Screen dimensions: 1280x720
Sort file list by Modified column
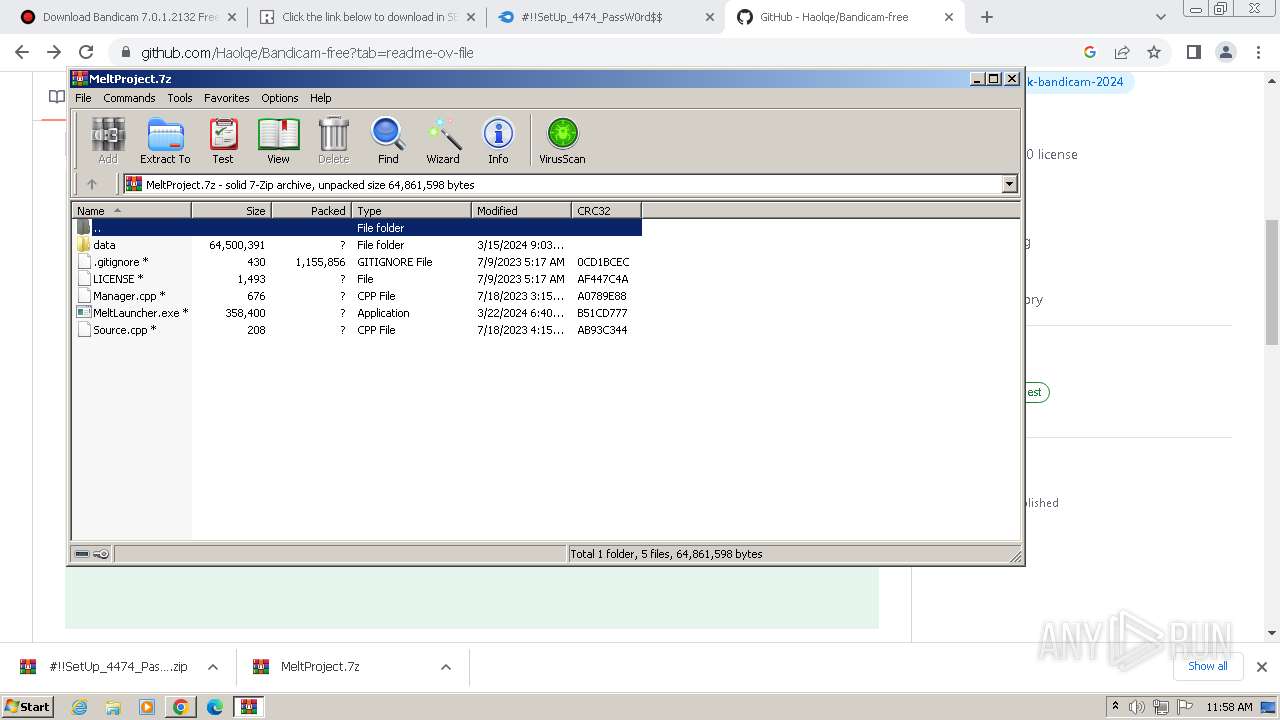point(521,210)
